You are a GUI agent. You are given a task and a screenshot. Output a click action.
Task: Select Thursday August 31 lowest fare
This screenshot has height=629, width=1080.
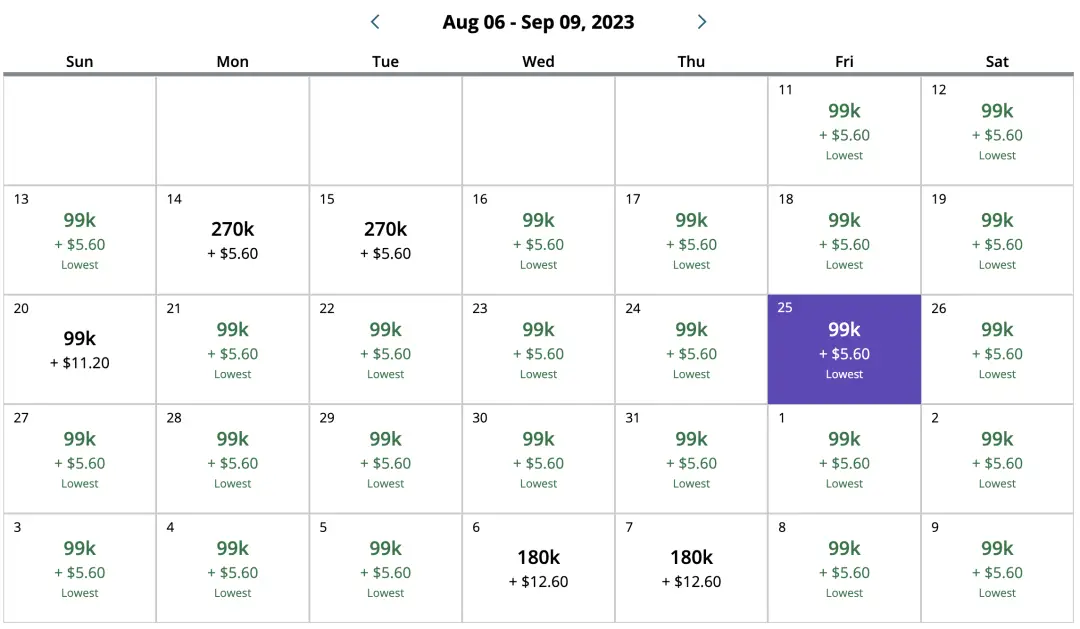point(691,459)
